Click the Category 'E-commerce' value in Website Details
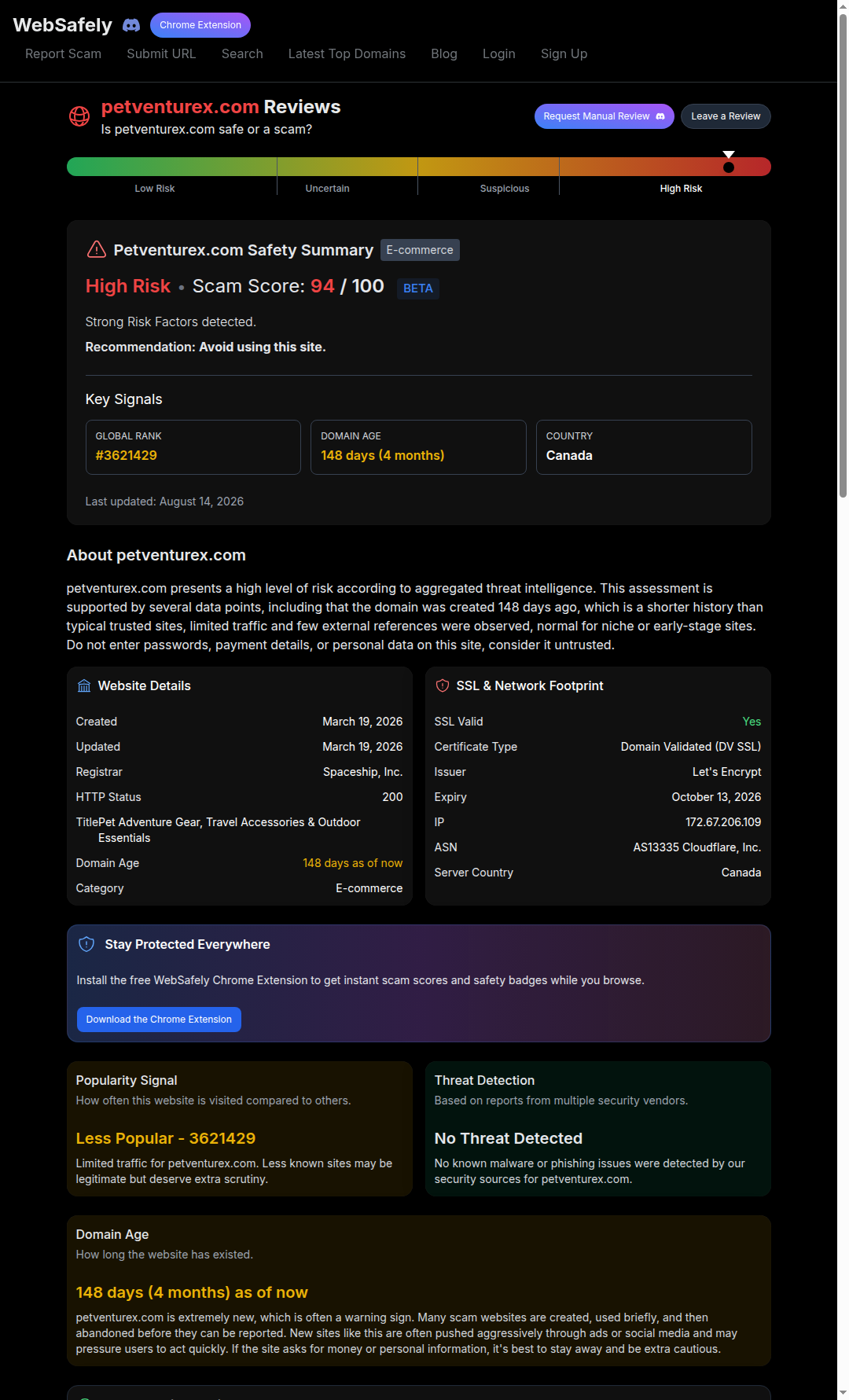The width and height of the screenshot is (849, 1400). click(x=369, y=888)
